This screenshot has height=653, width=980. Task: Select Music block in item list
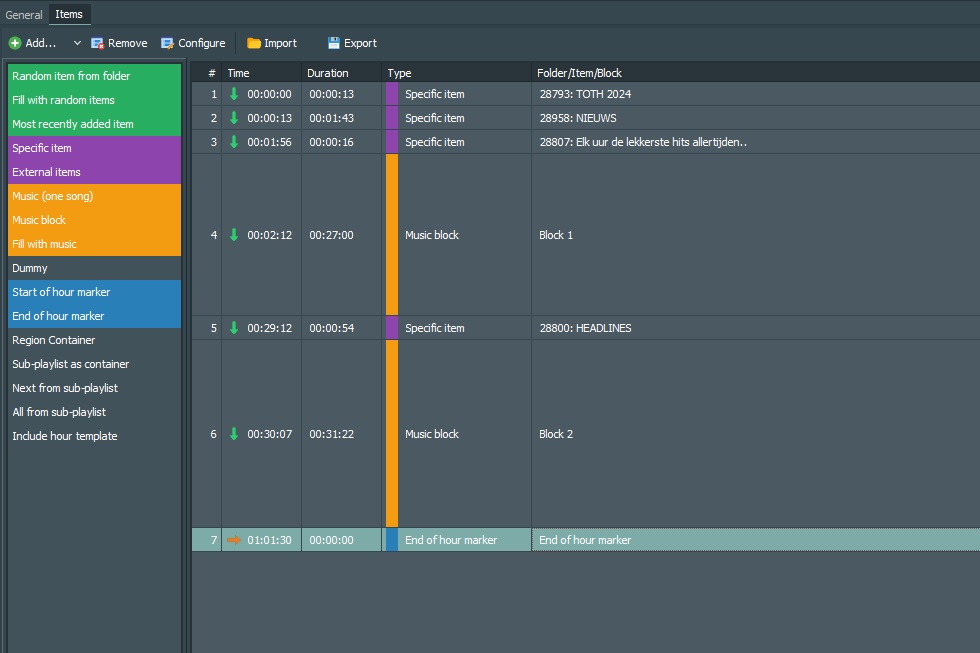pos(39,220)
